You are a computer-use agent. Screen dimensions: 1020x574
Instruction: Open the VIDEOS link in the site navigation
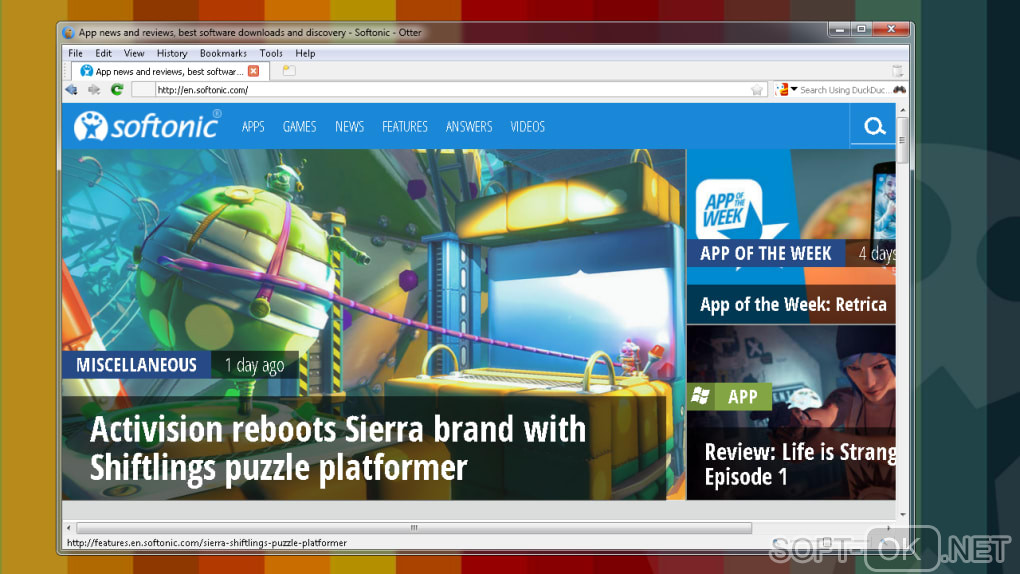(x=527, y=127)
